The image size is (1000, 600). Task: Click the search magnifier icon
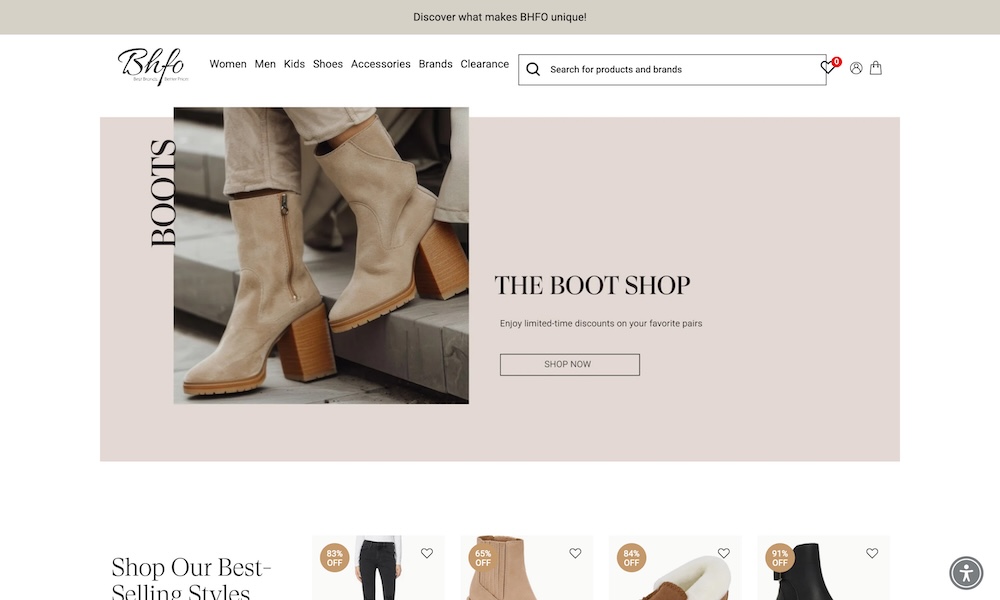(533, 70)
